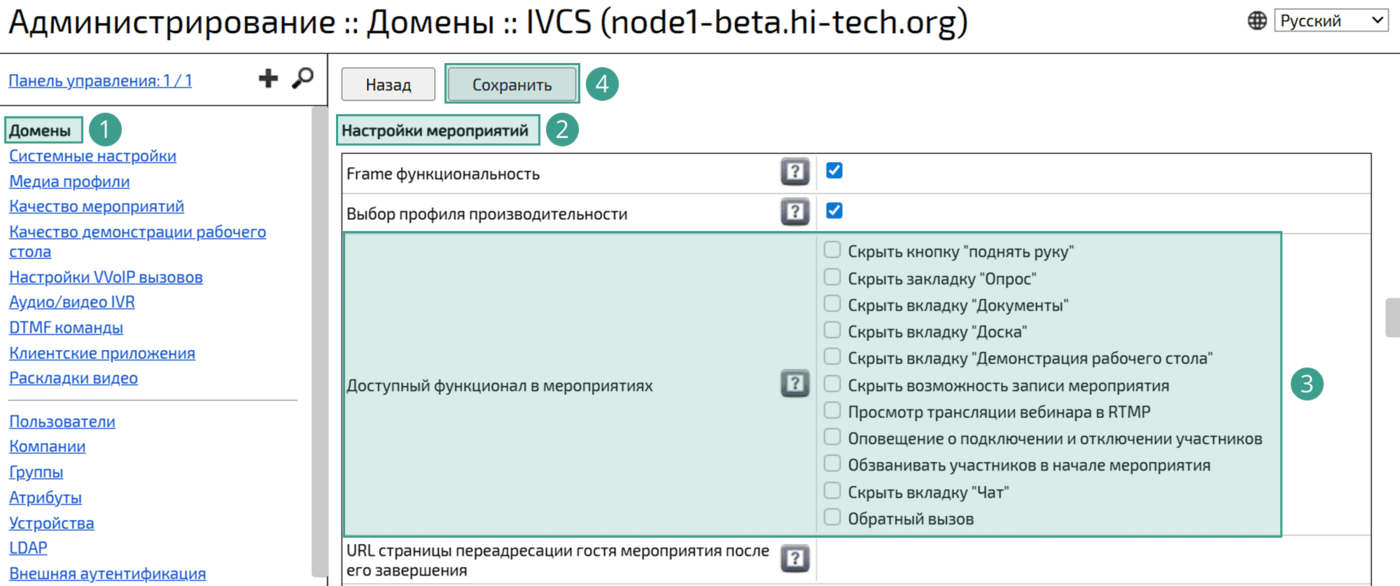Open Системные настройки in the sidebar

(92, 156)
